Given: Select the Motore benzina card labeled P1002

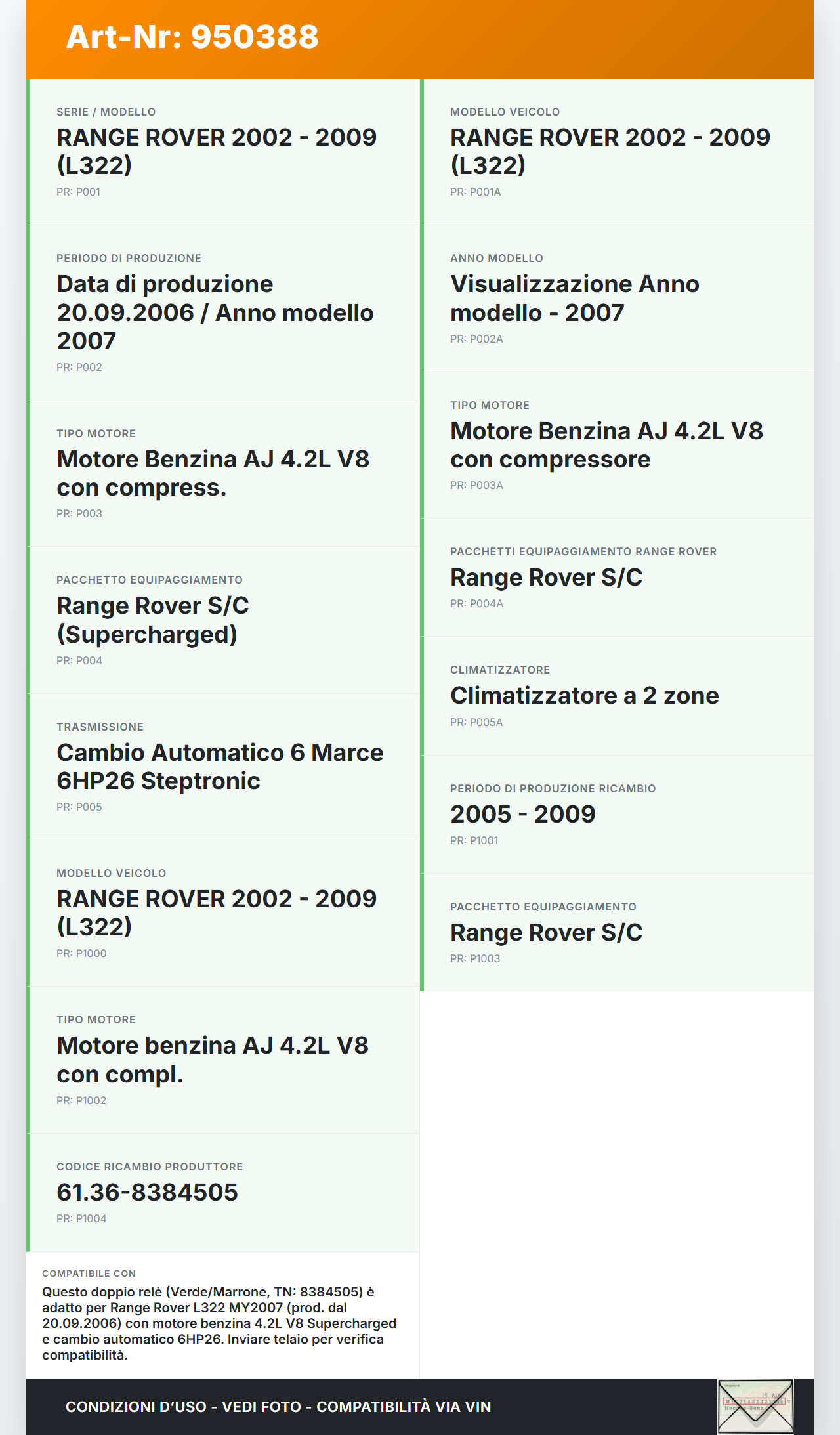Looking at the screenshot, I should 223,1060.
